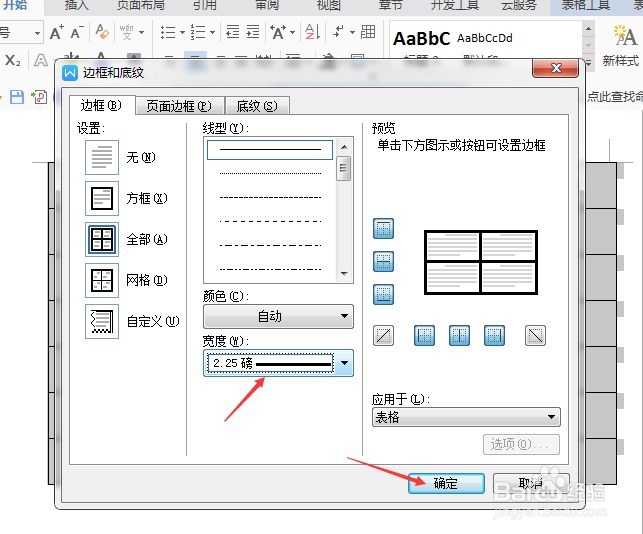The height and width of the screenshot is (534, 643).
Task: Click the save icon in quick toolbar
Action: tap(17, 97)
